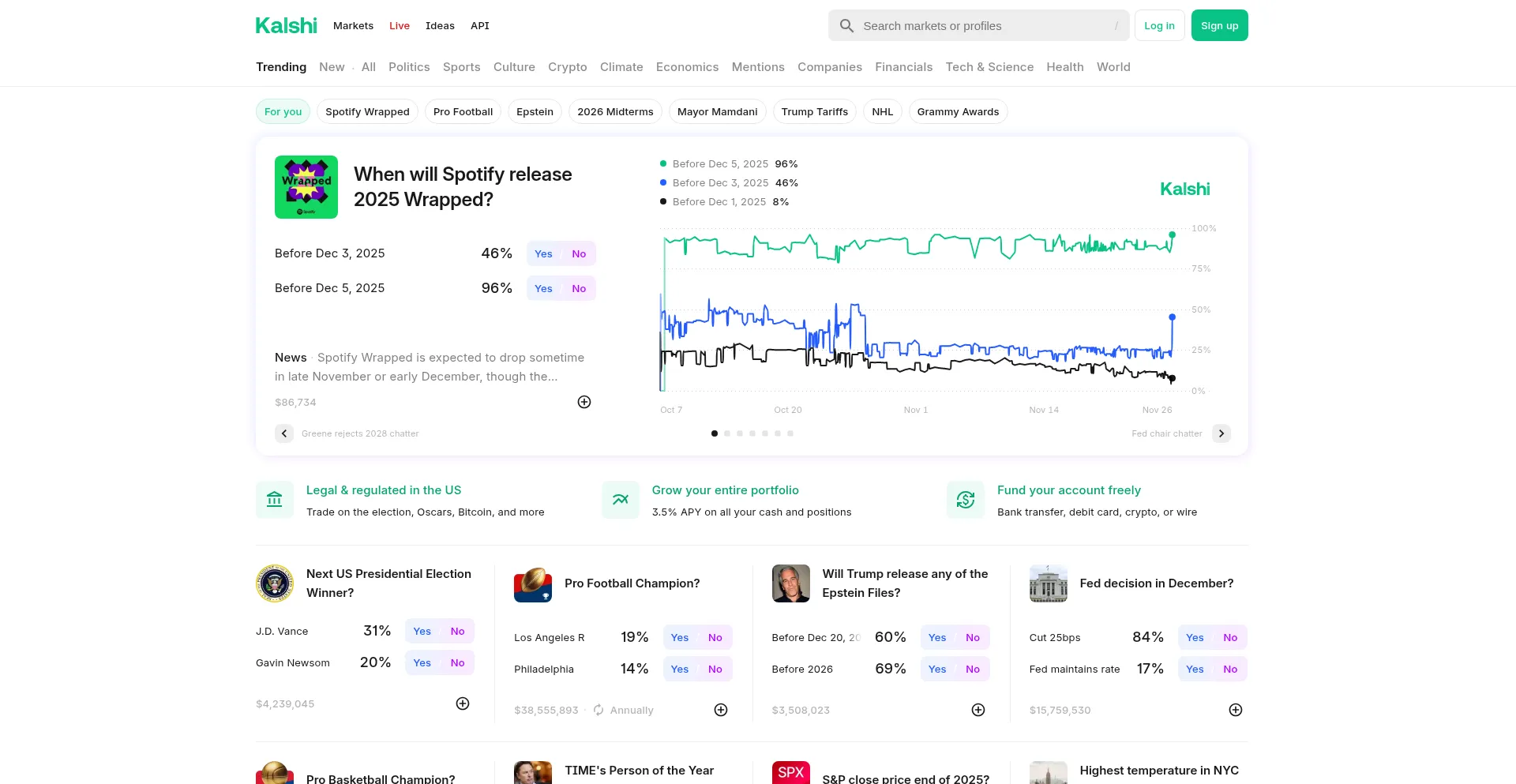Go to next carousel slide with right chevron
1516x784 pixels.
[x=1221, y=433]
